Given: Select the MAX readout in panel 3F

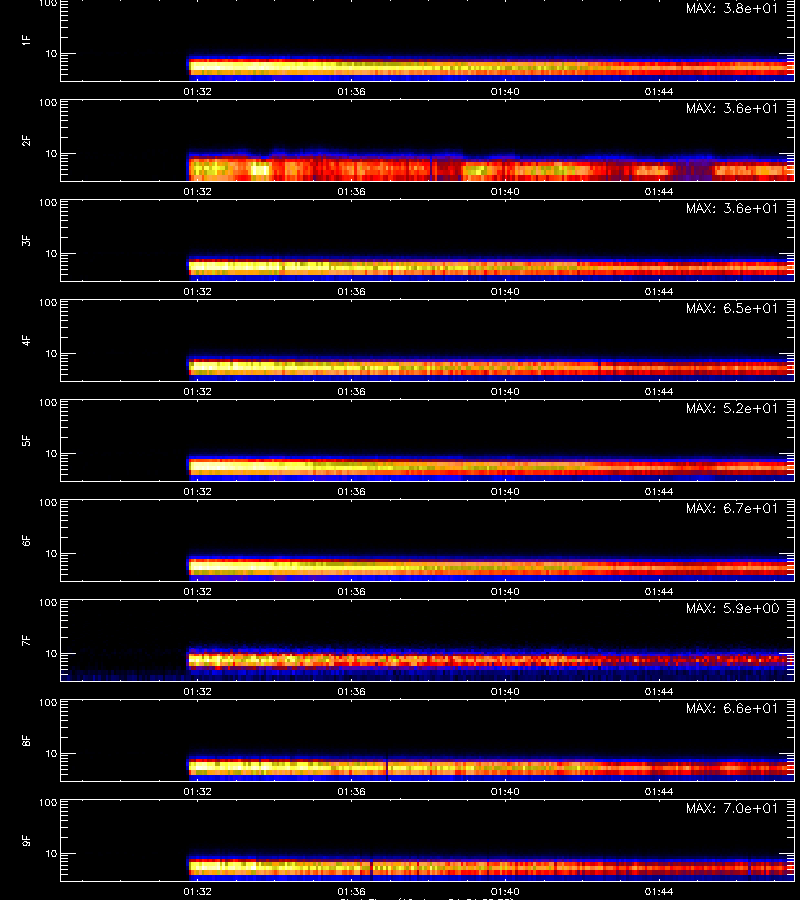Looking at the screenshot, I should coord(732,208).
